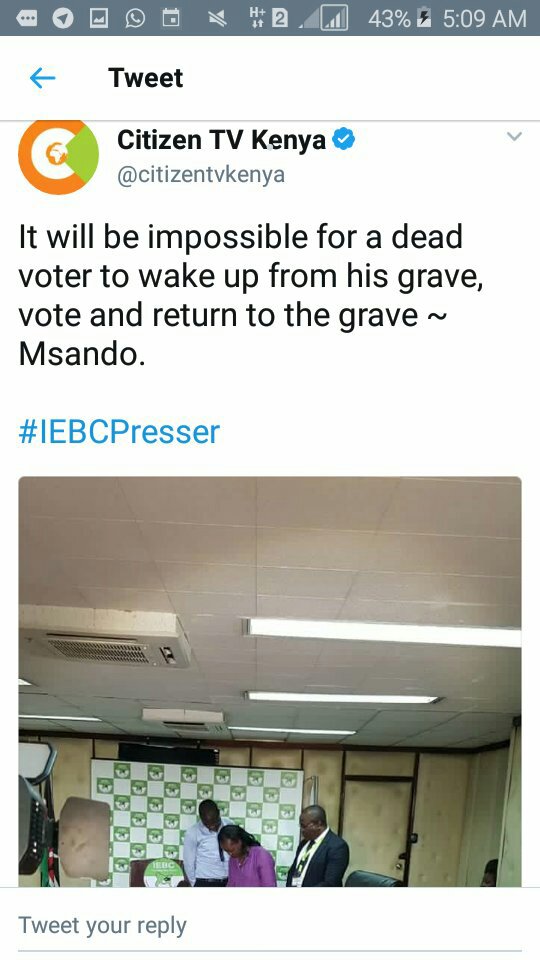Open the @citizentvkenya handle
The width and height of the screenshot is (540, 960).
[201, 174]
